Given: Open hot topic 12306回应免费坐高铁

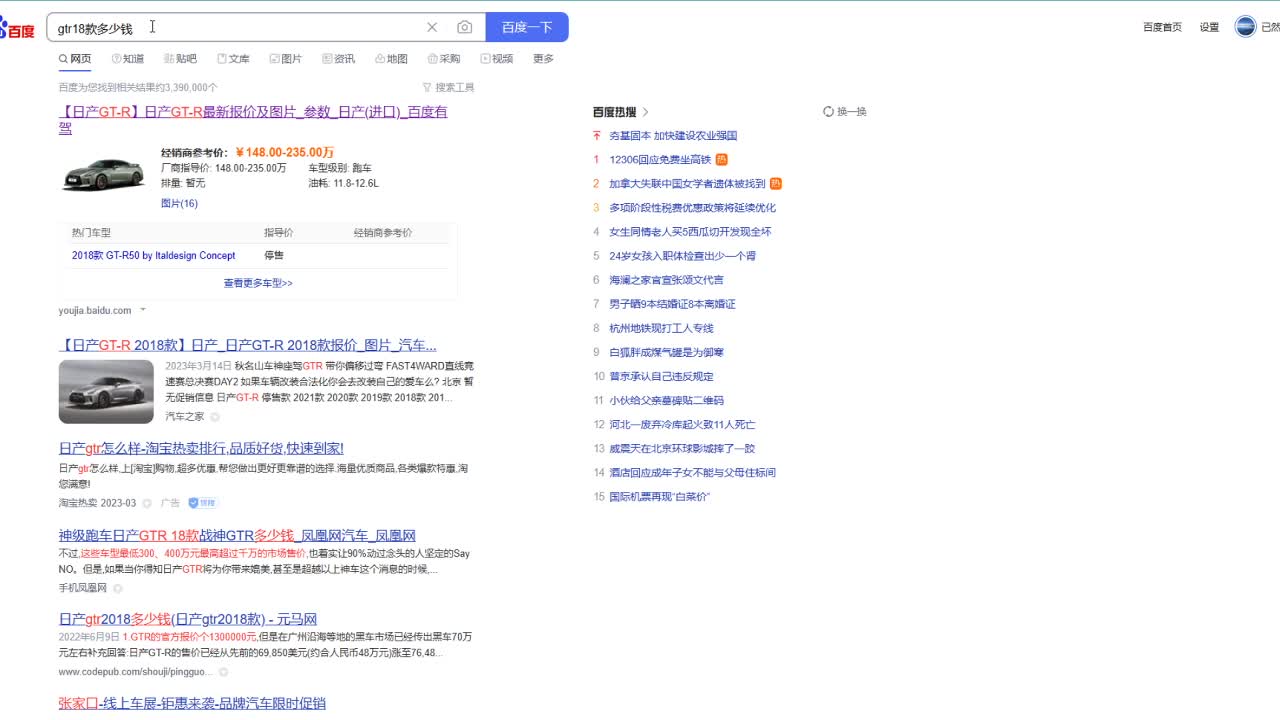Looking at the screenshot, I should coord(660,159).
